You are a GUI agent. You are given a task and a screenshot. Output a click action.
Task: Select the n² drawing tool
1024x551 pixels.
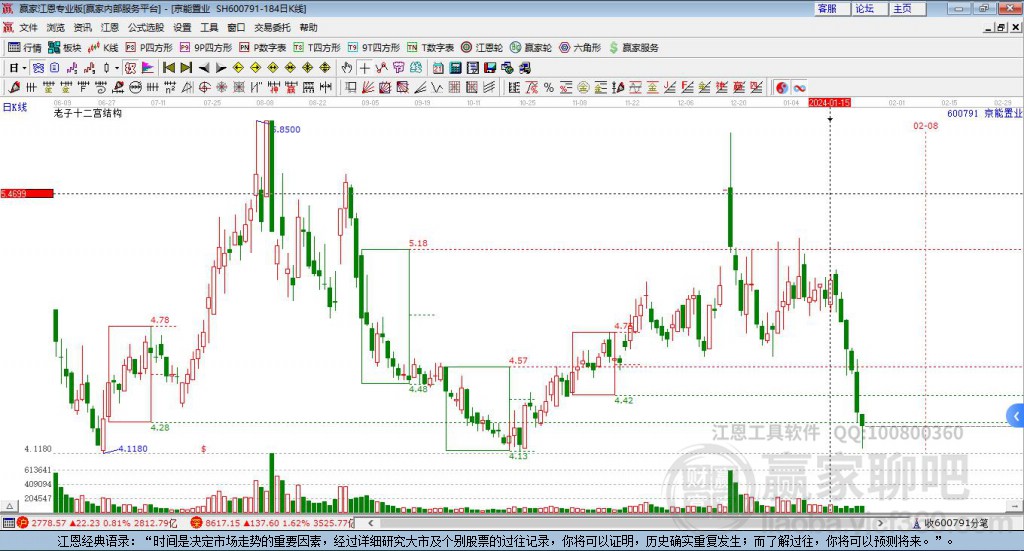[170, 87]
